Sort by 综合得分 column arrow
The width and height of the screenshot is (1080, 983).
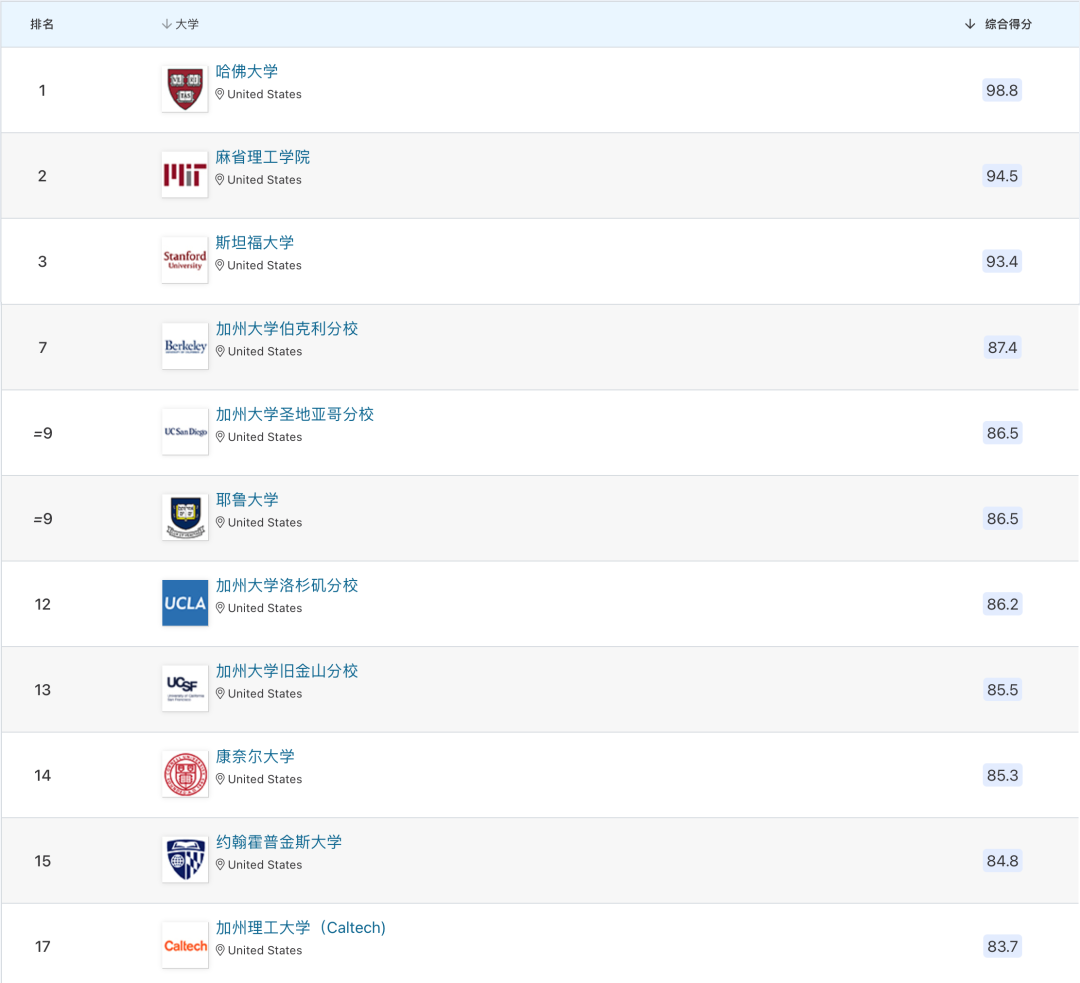pos(970,24)
